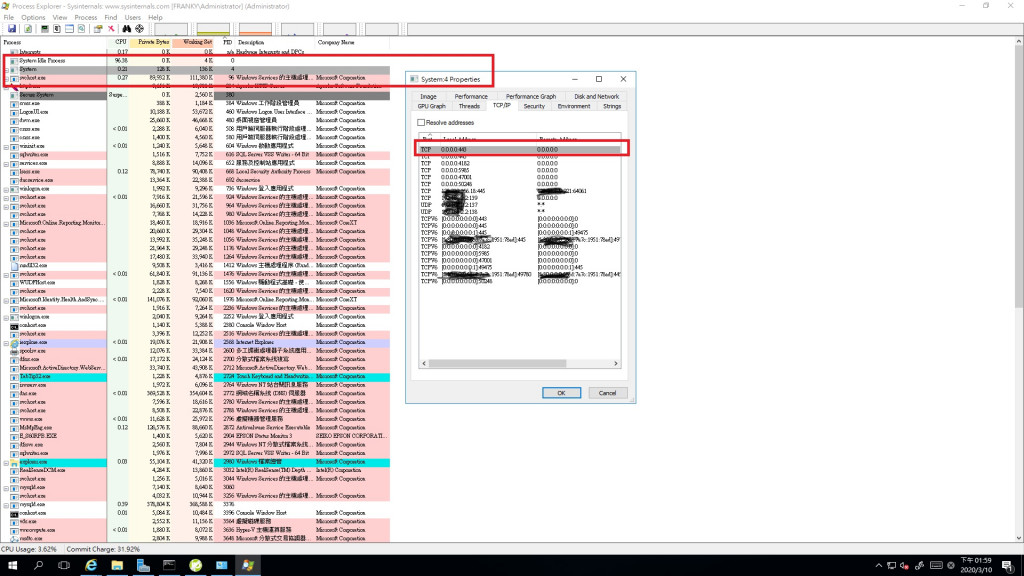This screenshot has width=1024, height=576.
Task: Click the View DLLs/Handles toolbar icon
Action: (82, 29)
